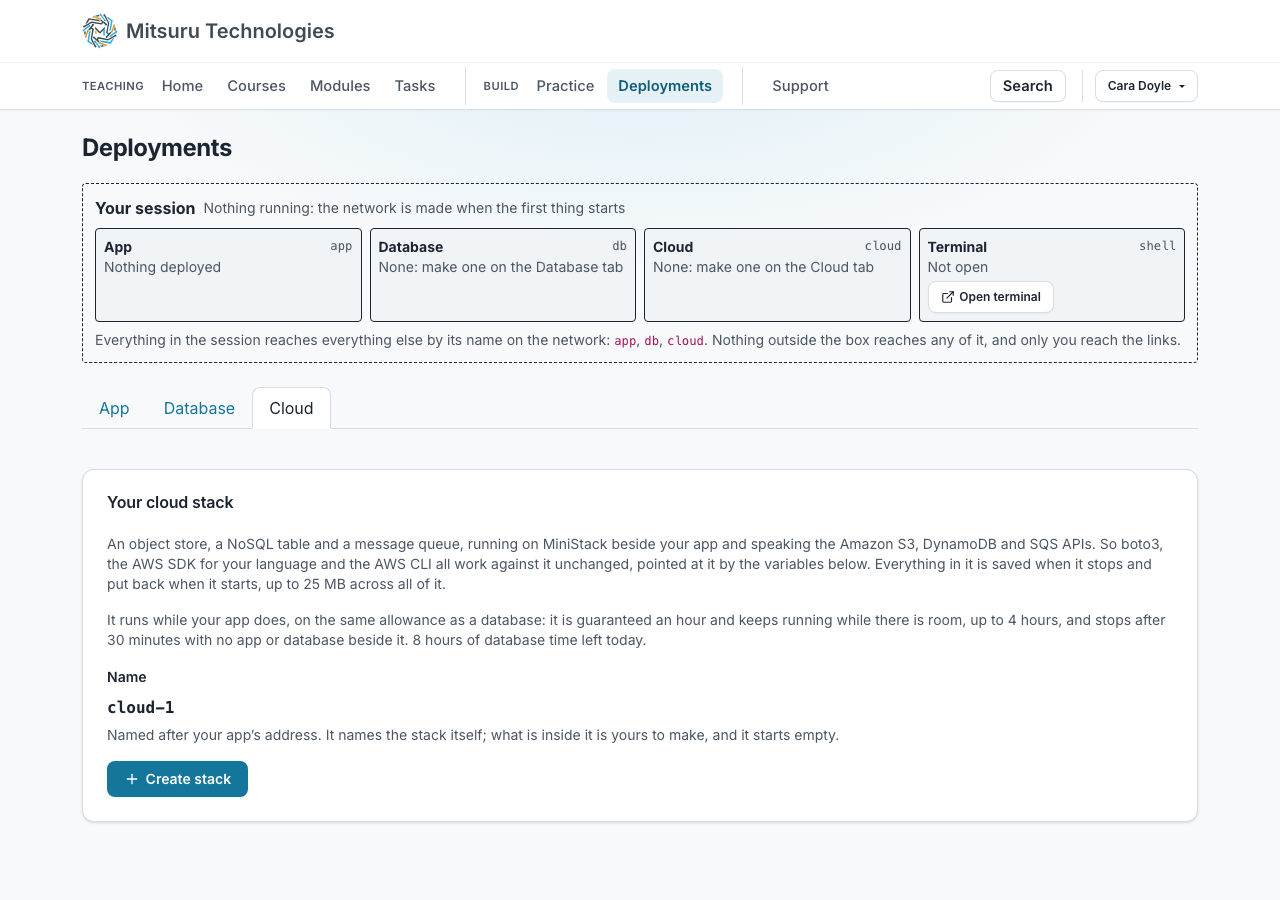Click the App session card

click(228, 275)
